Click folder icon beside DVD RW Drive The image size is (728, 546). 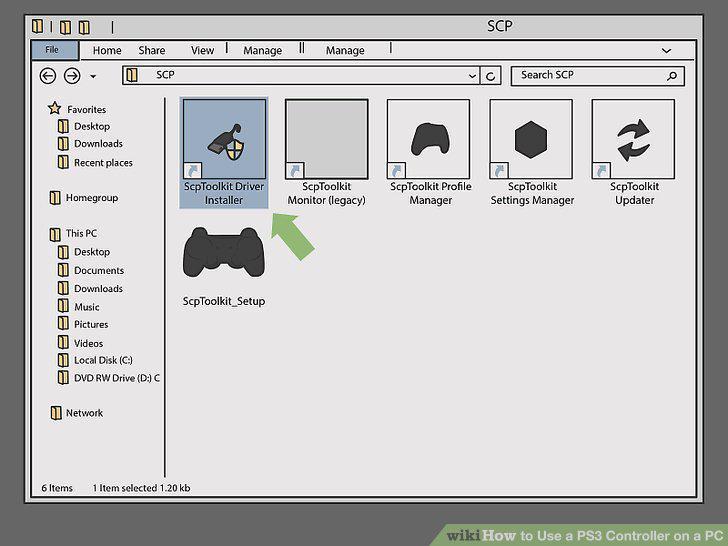(x=63, y=377)
